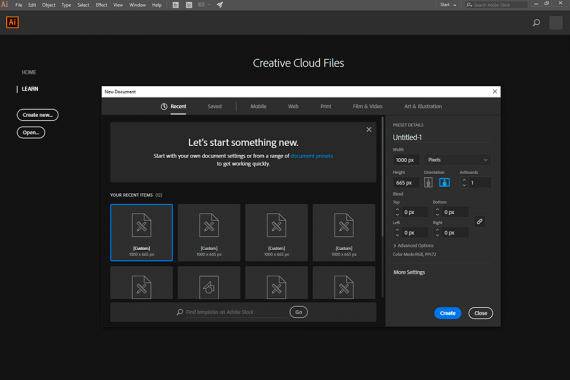Open the Type menu
Viewport: 570px width, 380px height.
66,5
